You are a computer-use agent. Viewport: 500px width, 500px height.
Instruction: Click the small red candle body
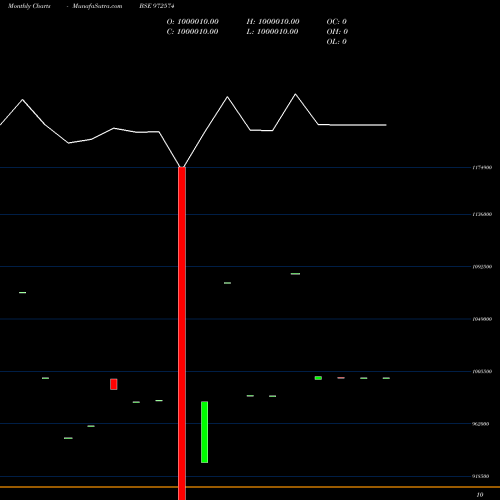click(114, 384)
